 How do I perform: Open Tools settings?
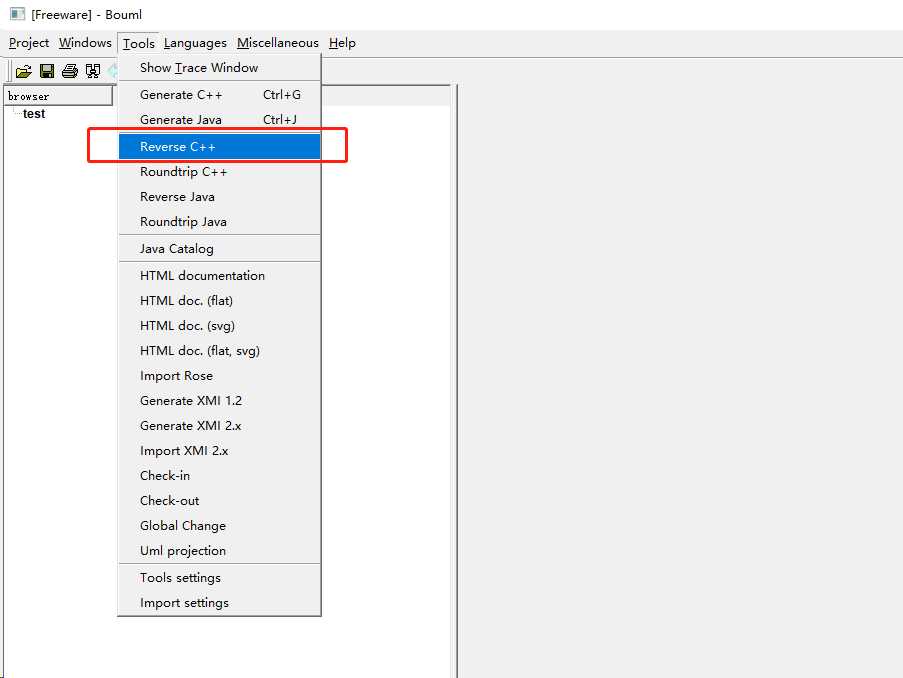click(x=219, y=578)
